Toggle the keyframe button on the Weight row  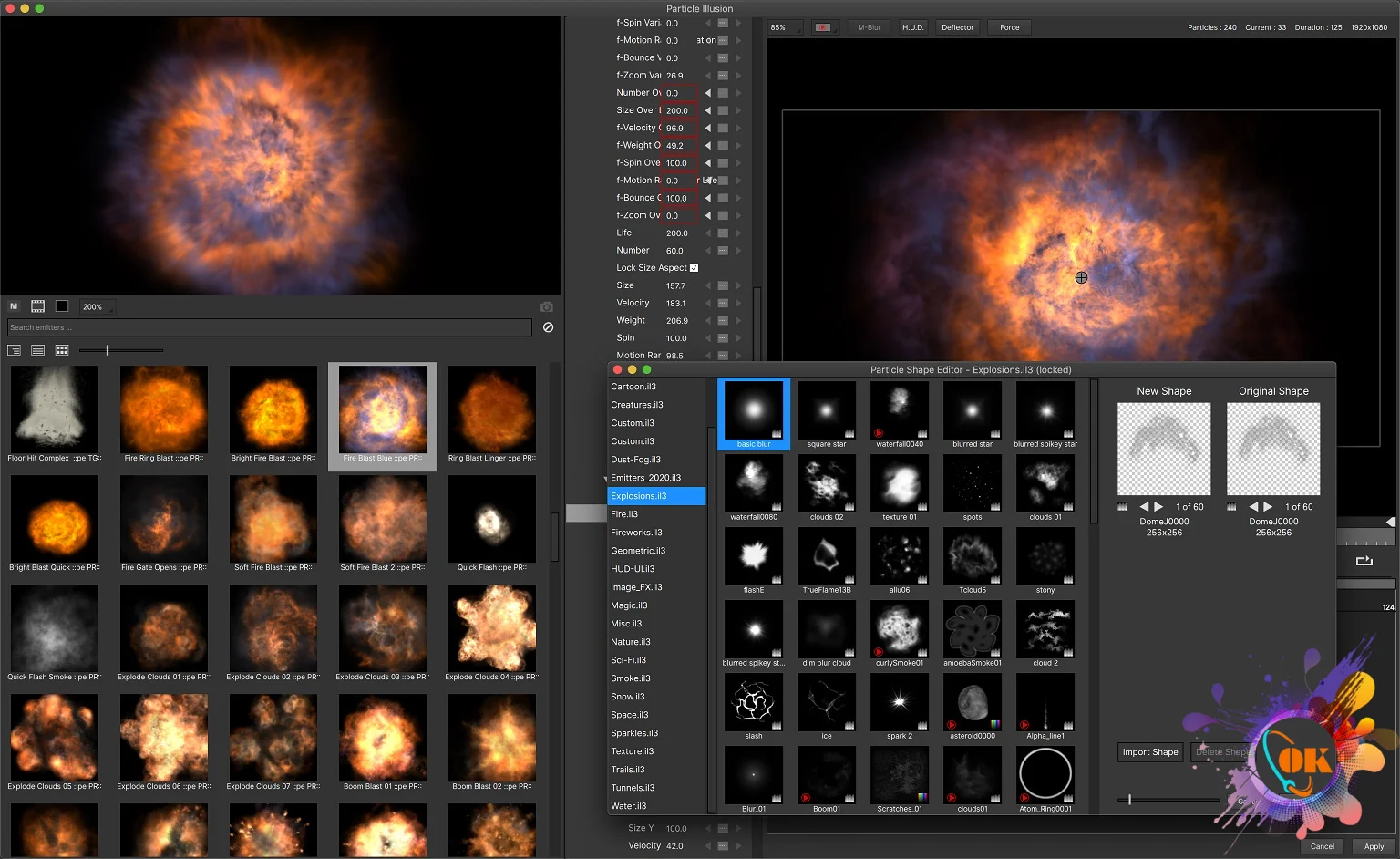tap(723, 321)
